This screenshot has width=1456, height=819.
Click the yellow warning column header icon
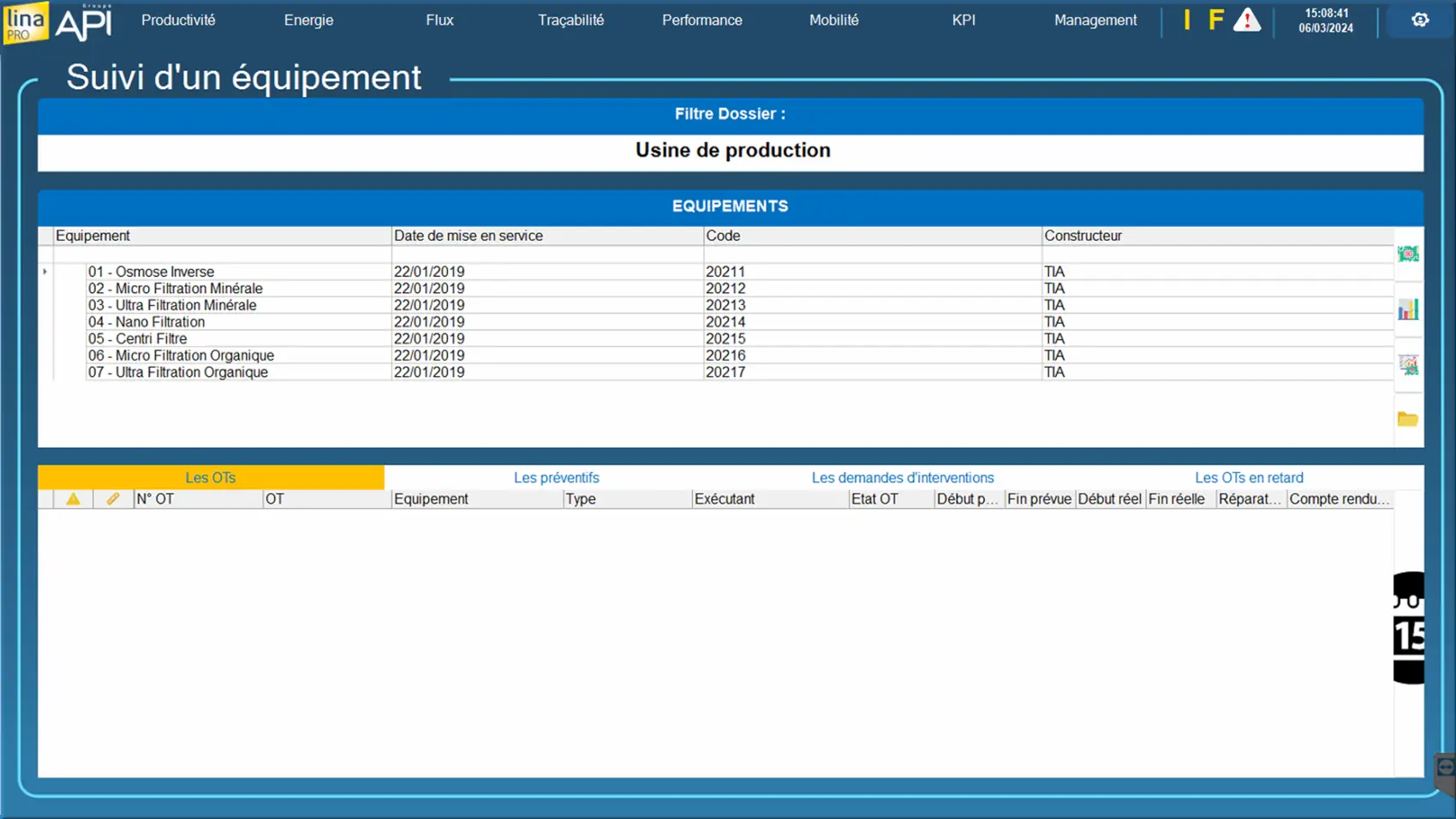click(x=73, y=499)
